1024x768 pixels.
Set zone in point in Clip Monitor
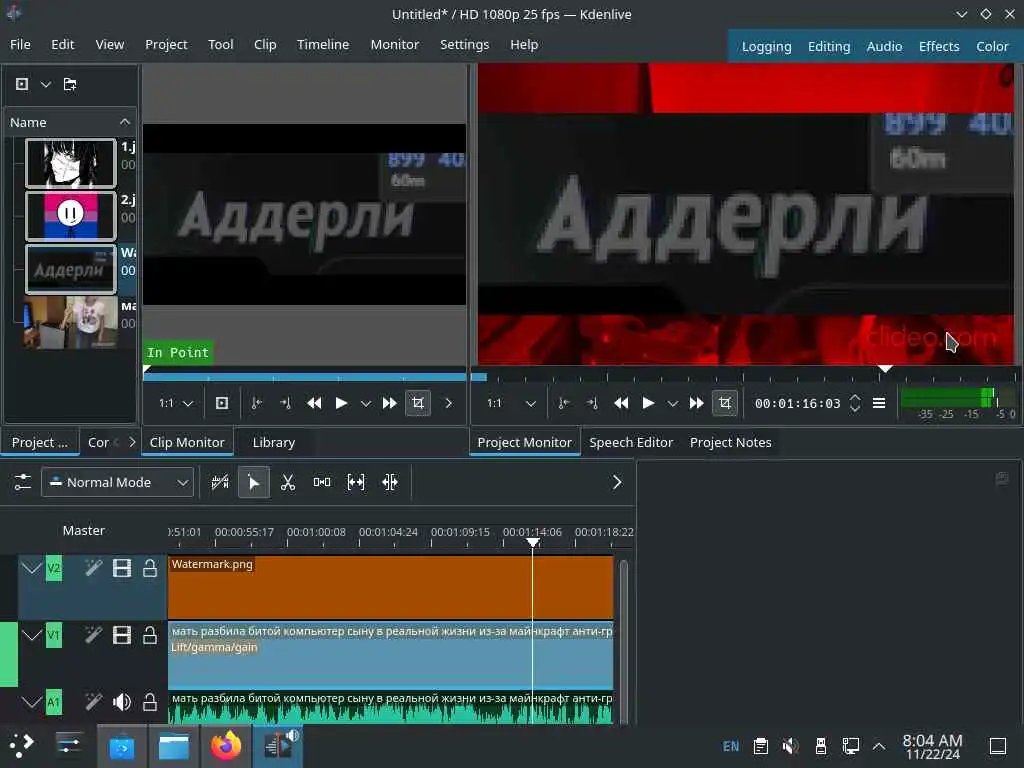[257, 403]
